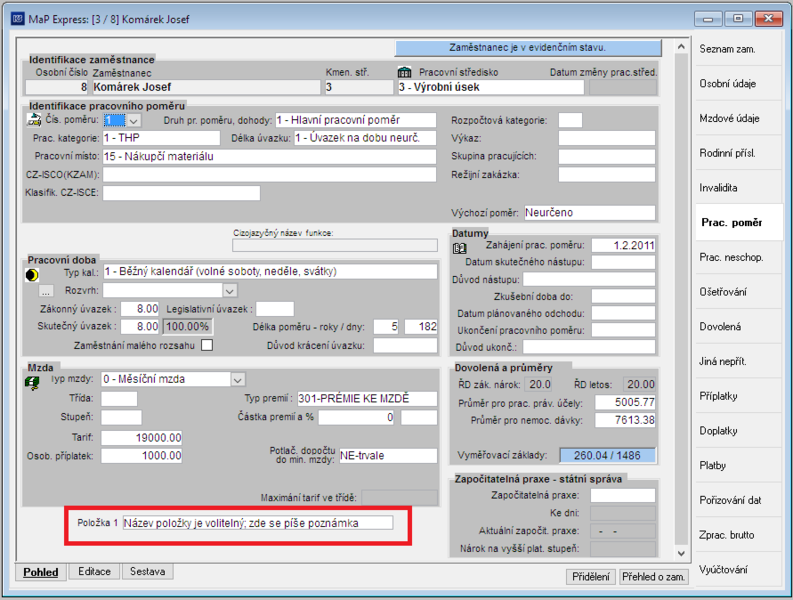793x600 pixels.
Task: Click the green icon in Mzda section
Action: click(32, 383)
